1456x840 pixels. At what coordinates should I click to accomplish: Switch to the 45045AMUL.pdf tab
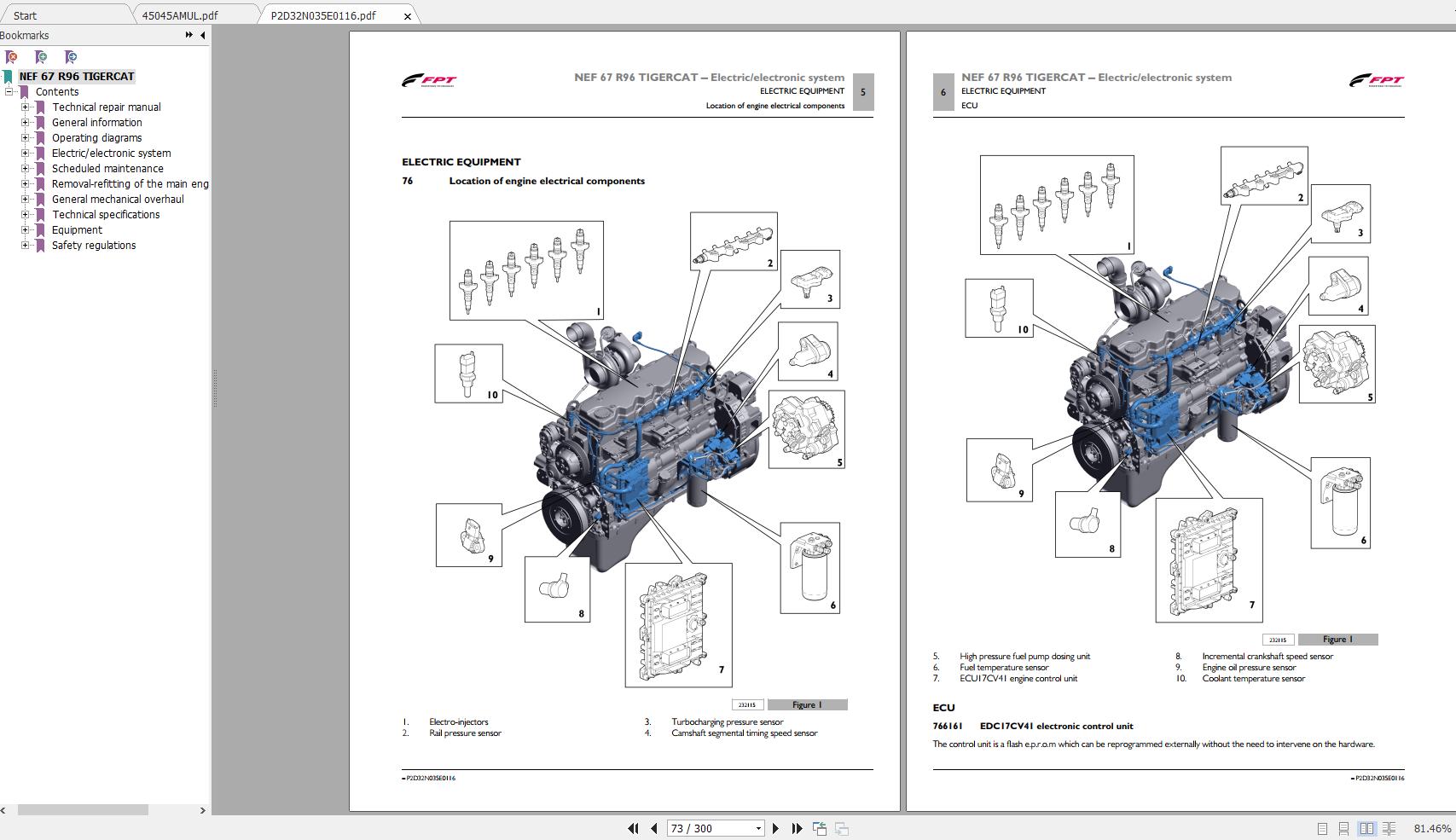[x=179, y=14]
